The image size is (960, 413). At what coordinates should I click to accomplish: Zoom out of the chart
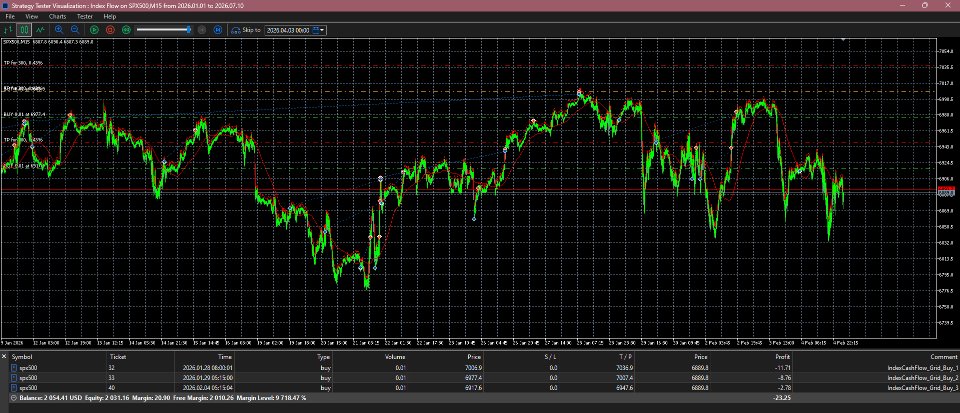[75, 29]
